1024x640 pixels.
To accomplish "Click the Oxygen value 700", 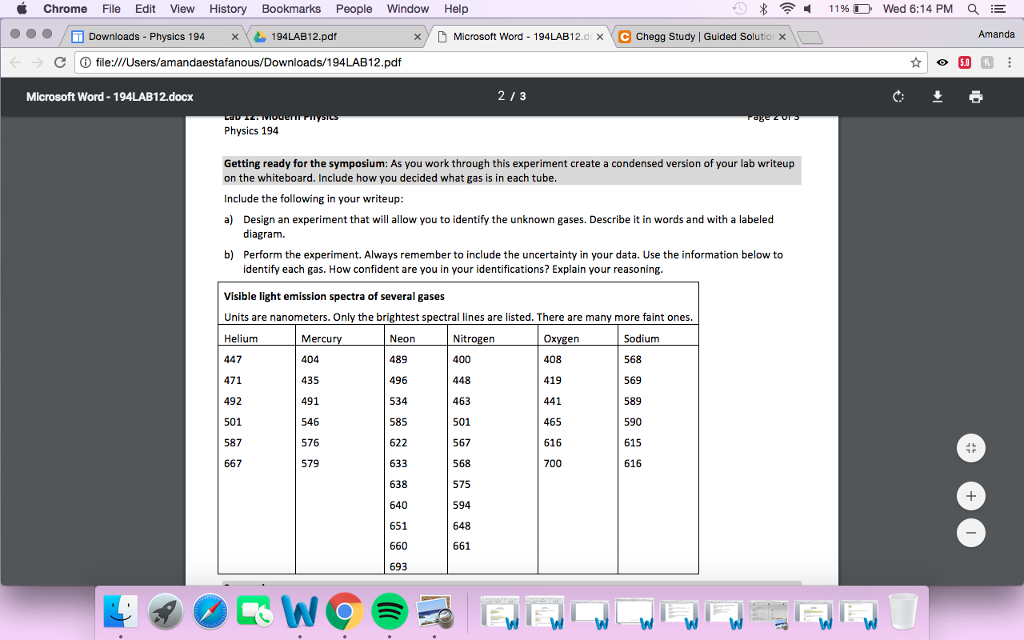I will tap(552, 463).
